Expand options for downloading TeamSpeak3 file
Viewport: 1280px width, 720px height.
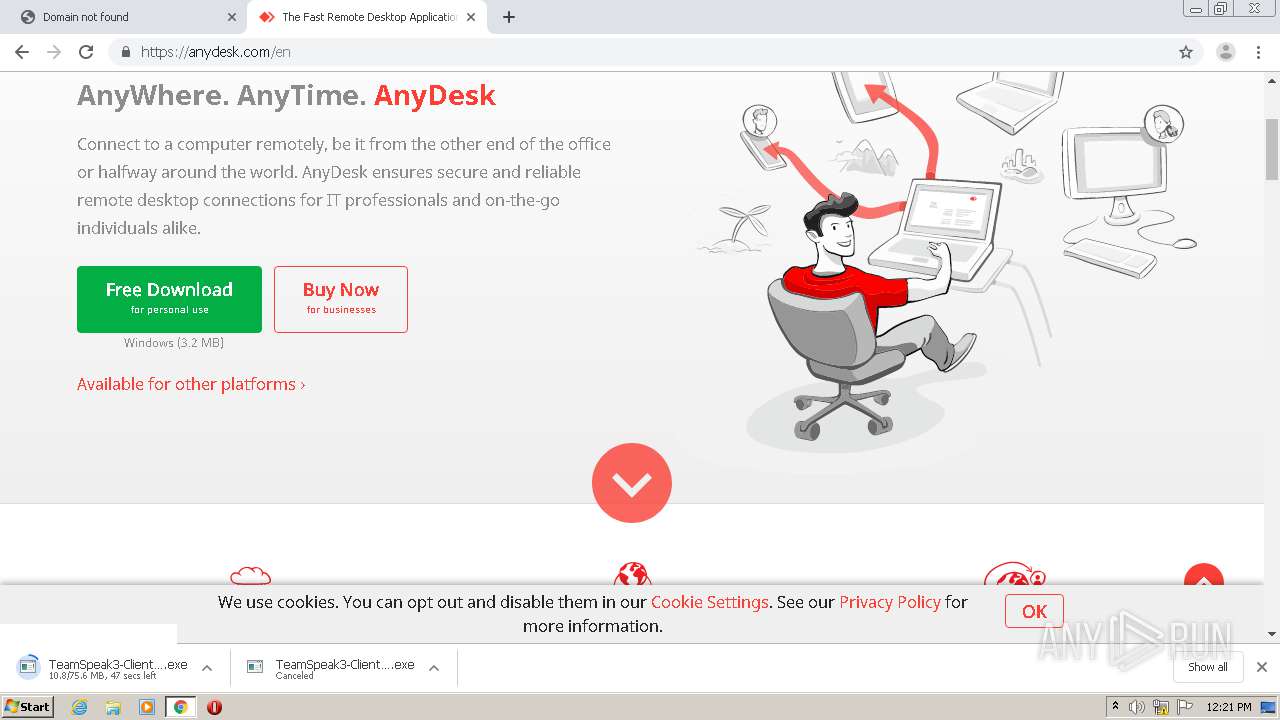pyautogui.click(x=207, y=668)
